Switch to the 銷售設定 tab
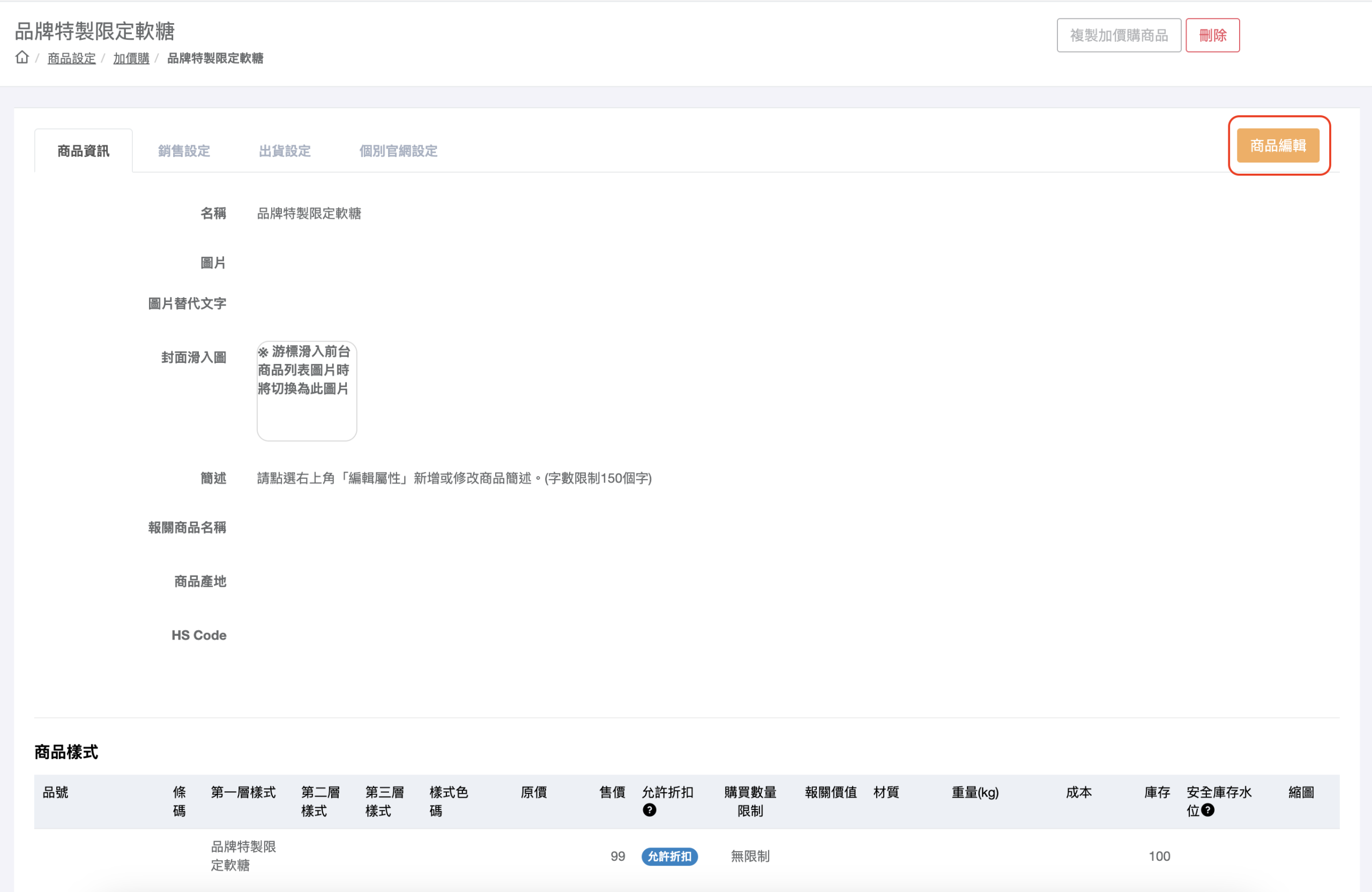Screen dimensions: 1372x892 pyautogui.click(x=184, y=151)
